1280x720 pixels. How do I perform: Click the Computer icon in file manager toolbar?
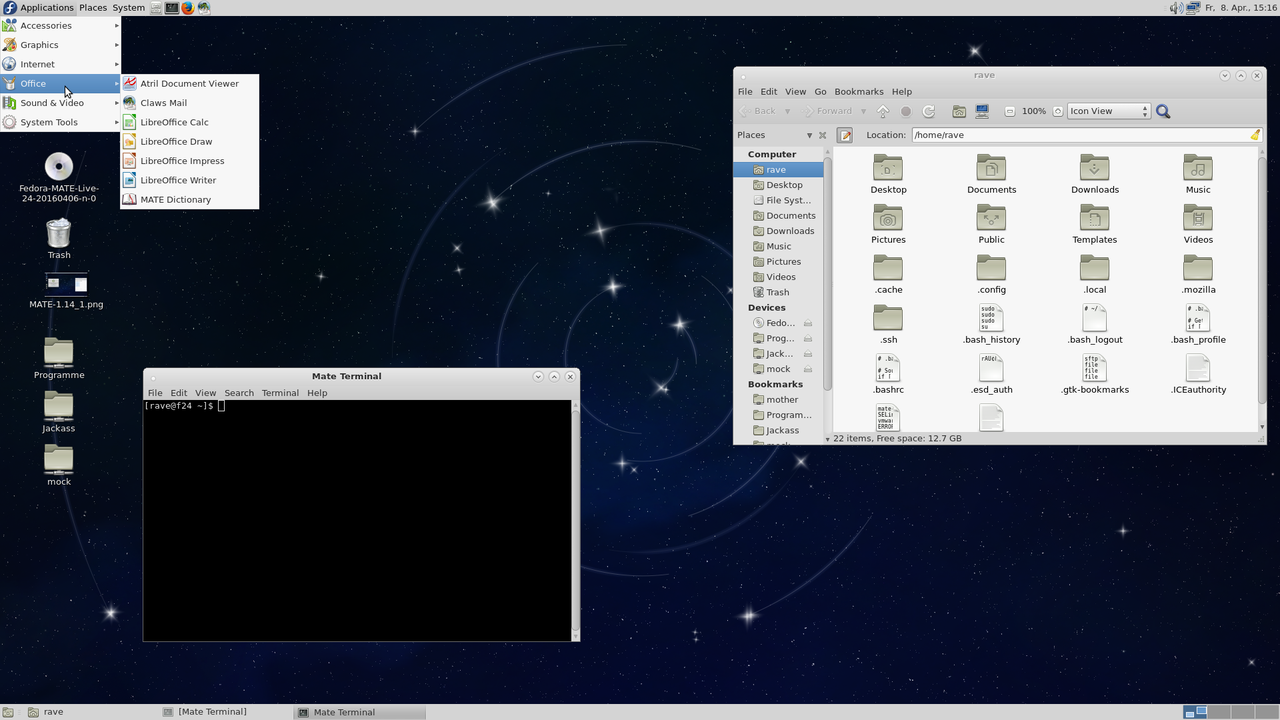coord(982,112)
